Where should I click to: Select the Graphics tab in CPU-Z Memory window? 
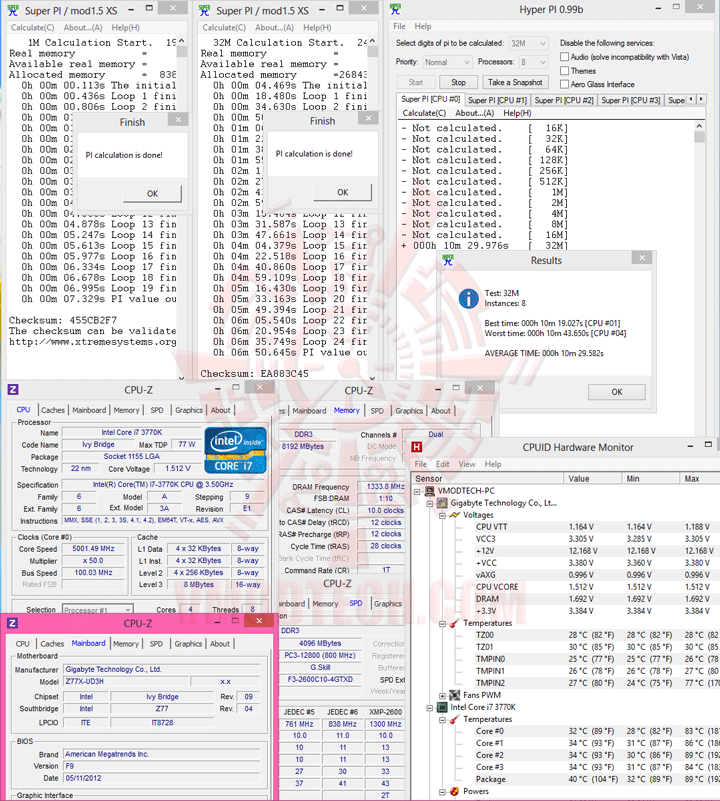coord(409,411)
